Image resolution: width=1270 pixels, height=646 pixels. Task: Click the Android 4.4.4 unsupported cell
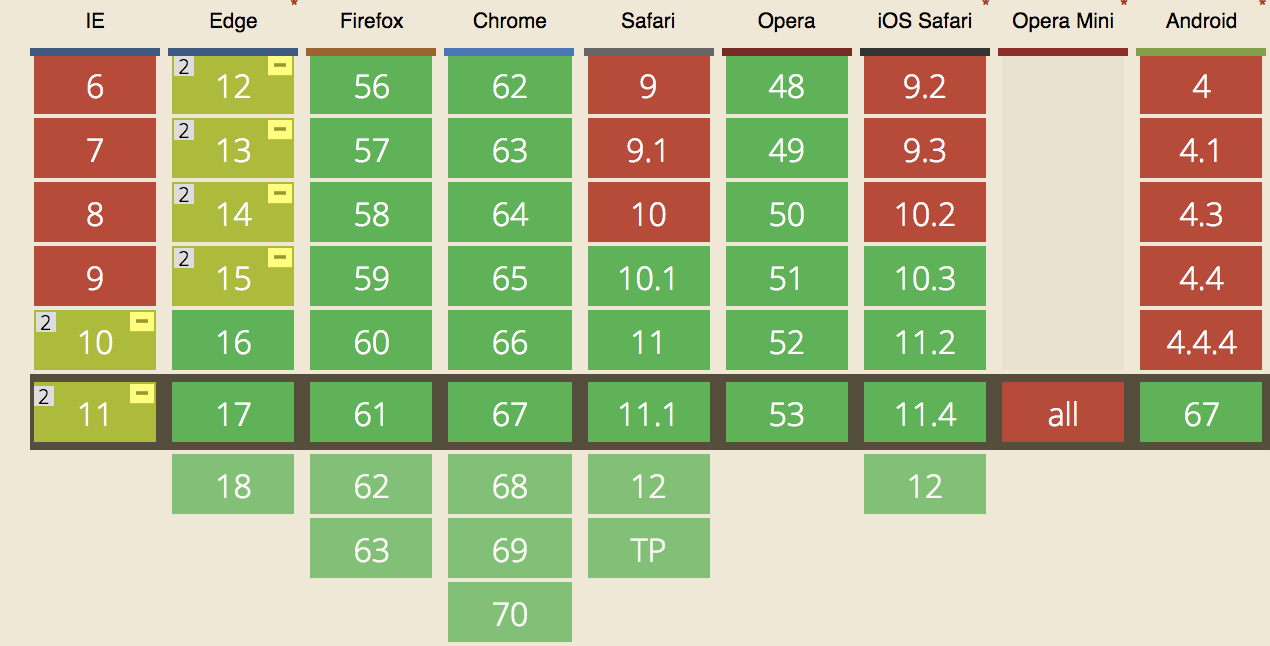tap(1201, 341)
